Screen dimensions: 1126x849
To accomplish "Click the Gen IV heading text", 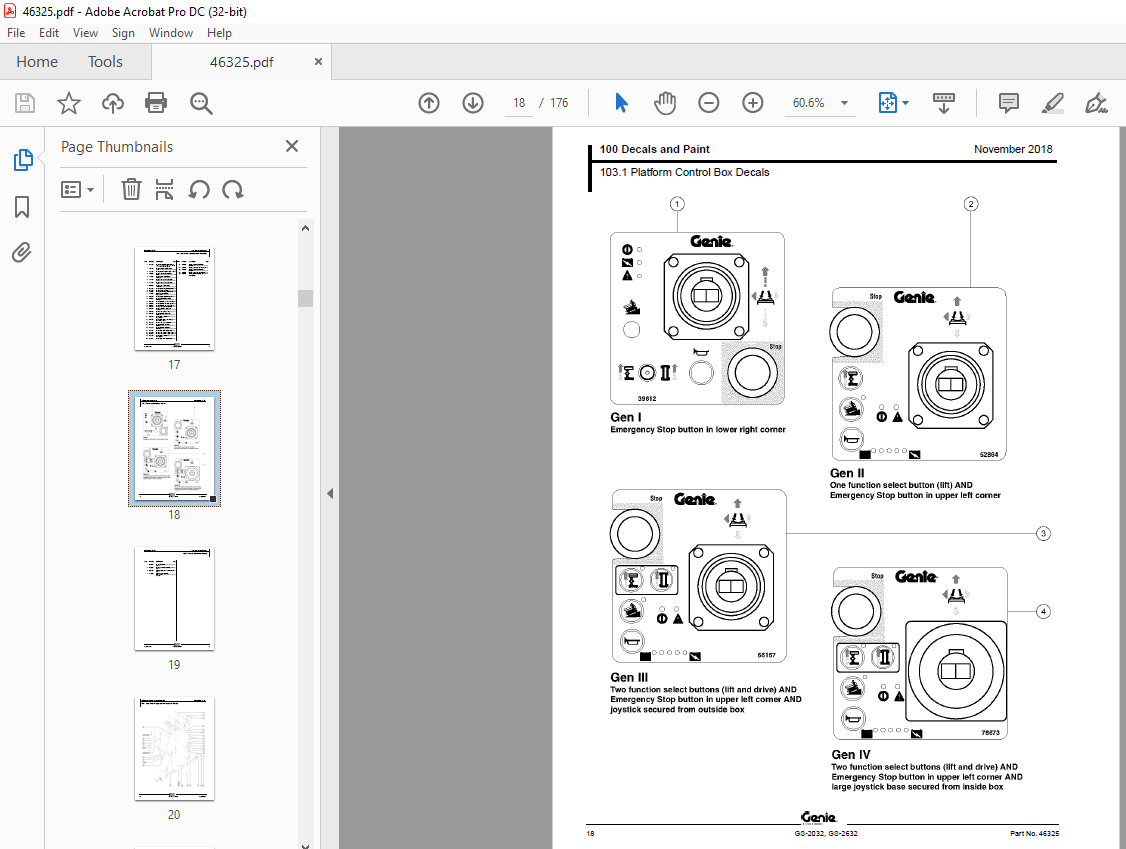I will (850, 755).
